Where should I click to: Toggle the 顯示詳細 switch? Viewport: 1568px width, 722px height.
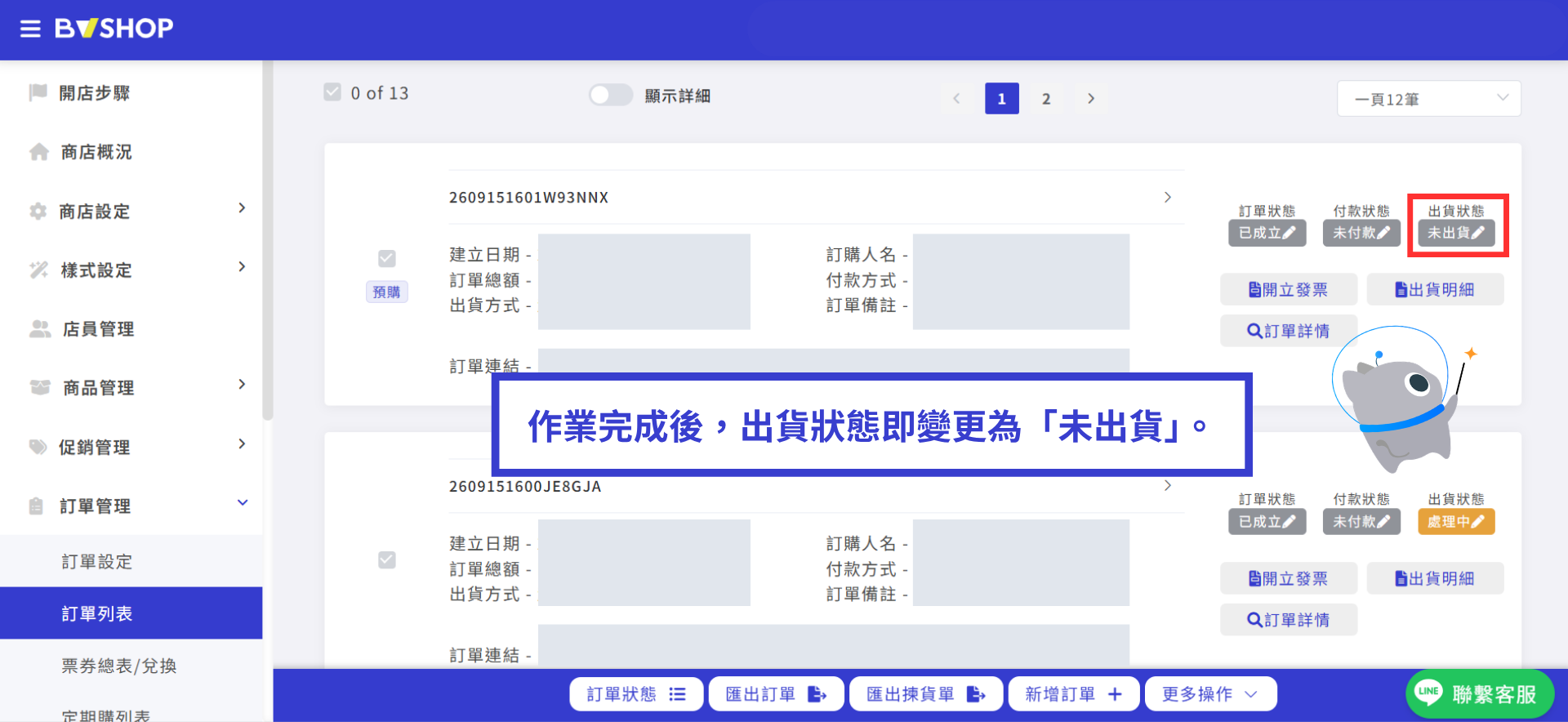pyautogui.click(x=611, y=96)
